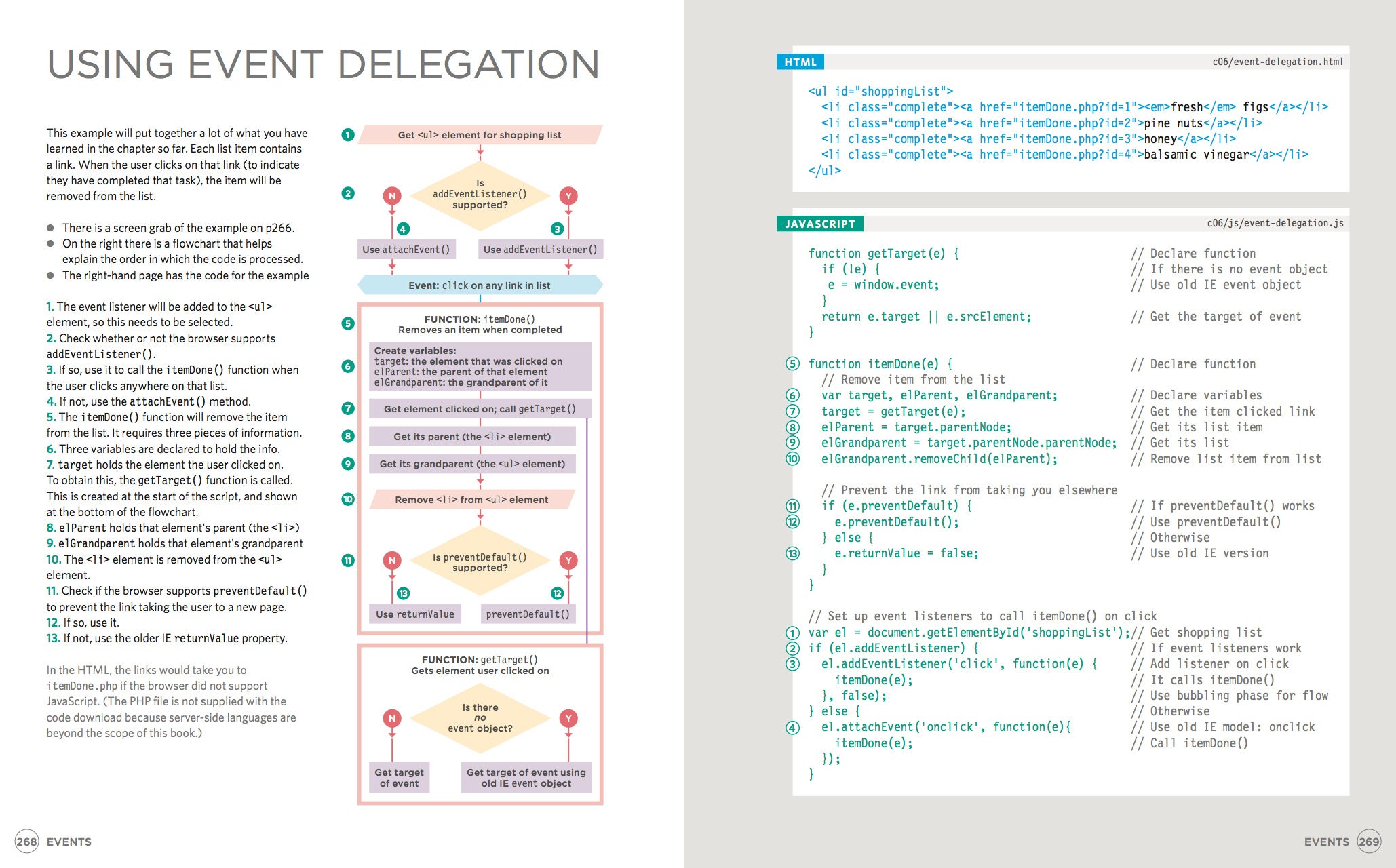
Task: Click the "// Prevent the link from taking you elsewhere" comment
Action: (969, 490)
